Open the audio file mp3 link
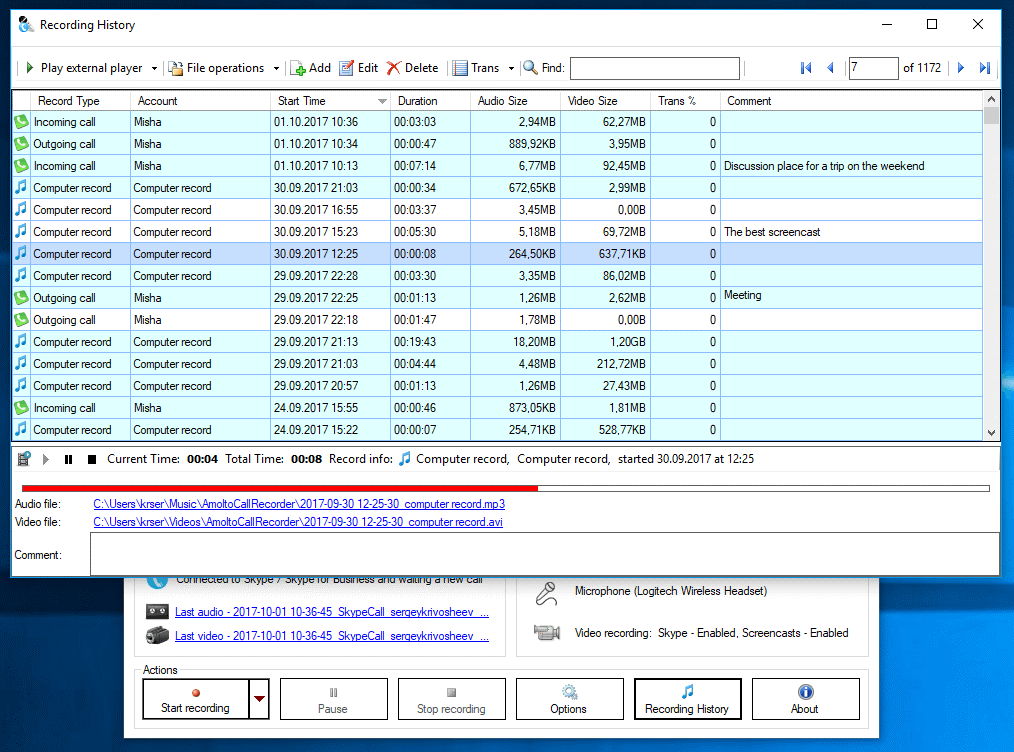Viewport: 1014px width, 752px height. click(299, 504)
